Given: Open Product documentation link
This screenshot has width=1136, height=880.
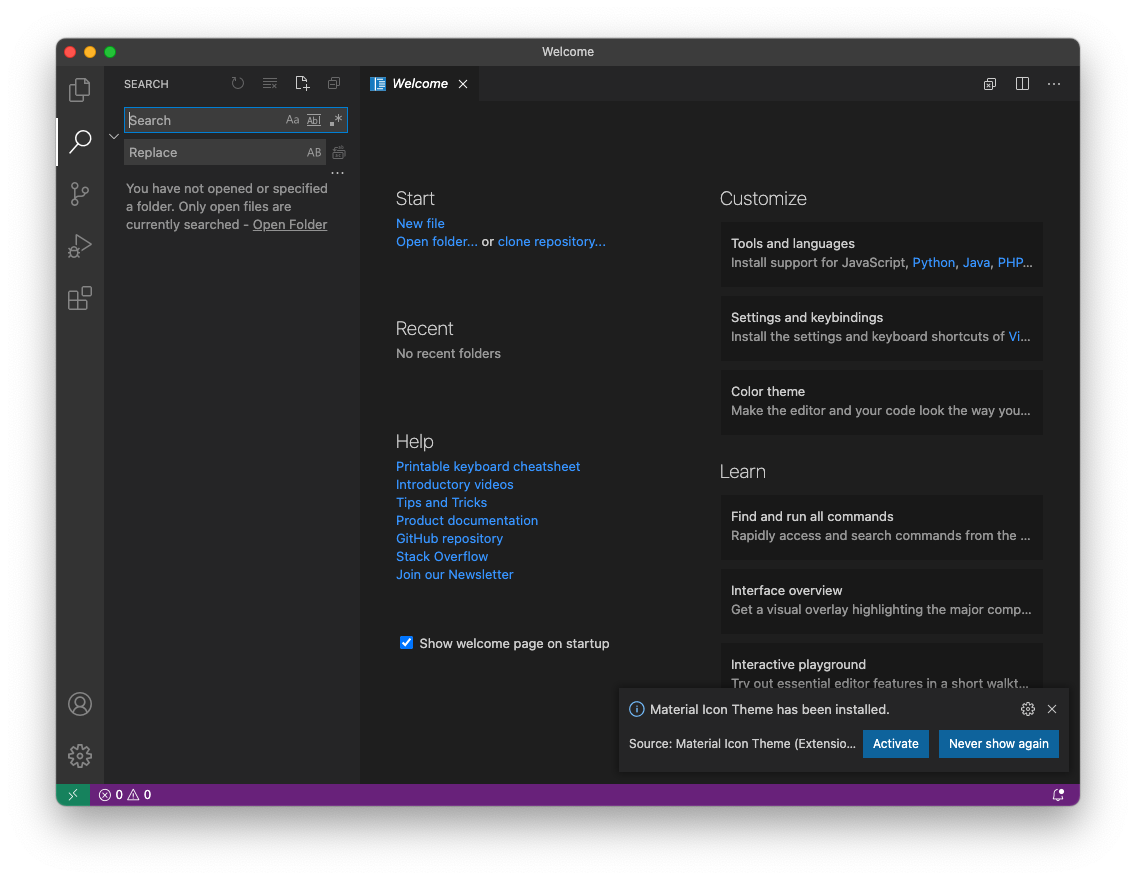Looking at the screenshot, I should coord(467,520).
